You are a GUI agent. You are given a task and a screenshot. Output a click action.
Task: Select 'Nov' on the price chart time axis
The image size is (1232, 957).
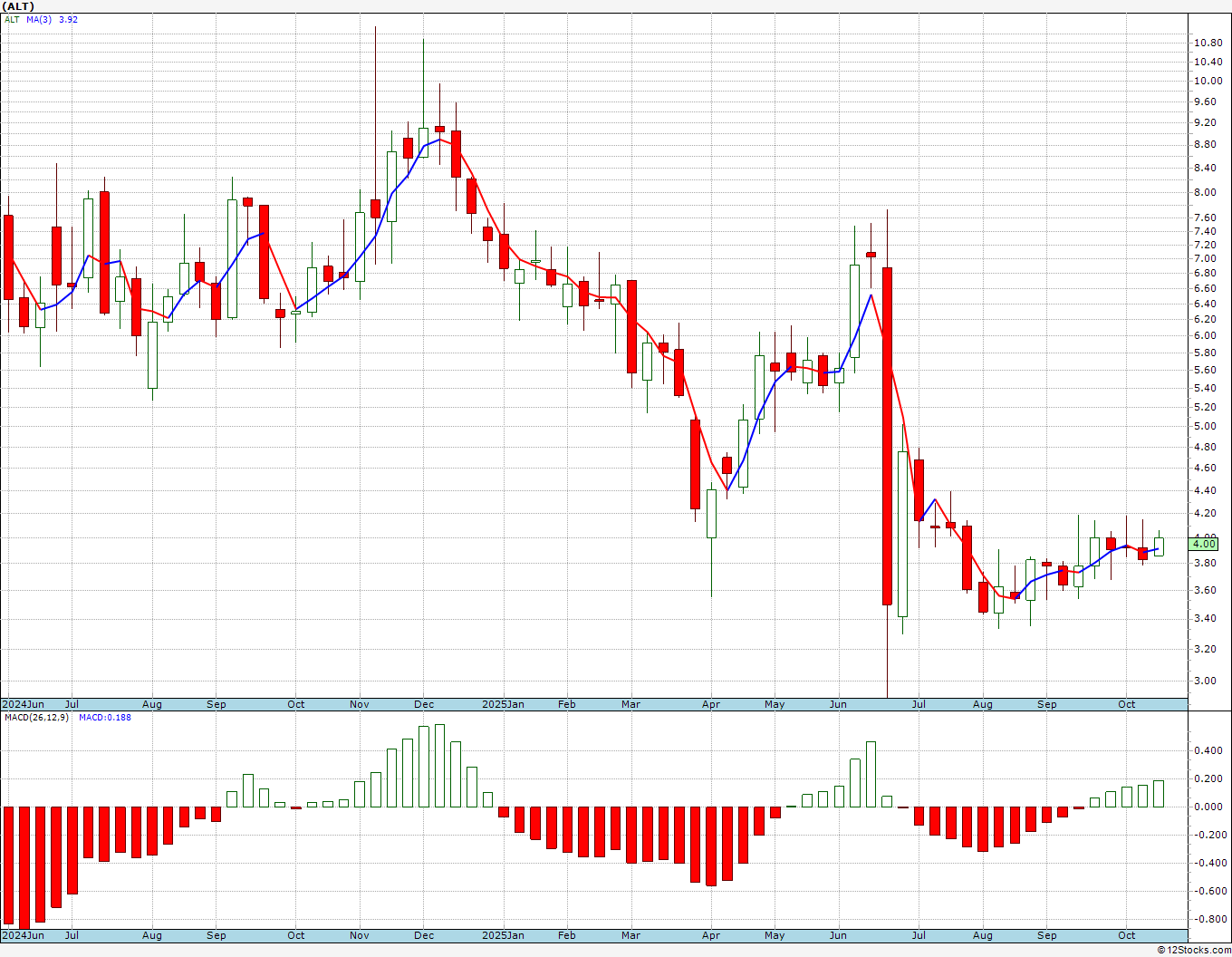click(360, 704)
